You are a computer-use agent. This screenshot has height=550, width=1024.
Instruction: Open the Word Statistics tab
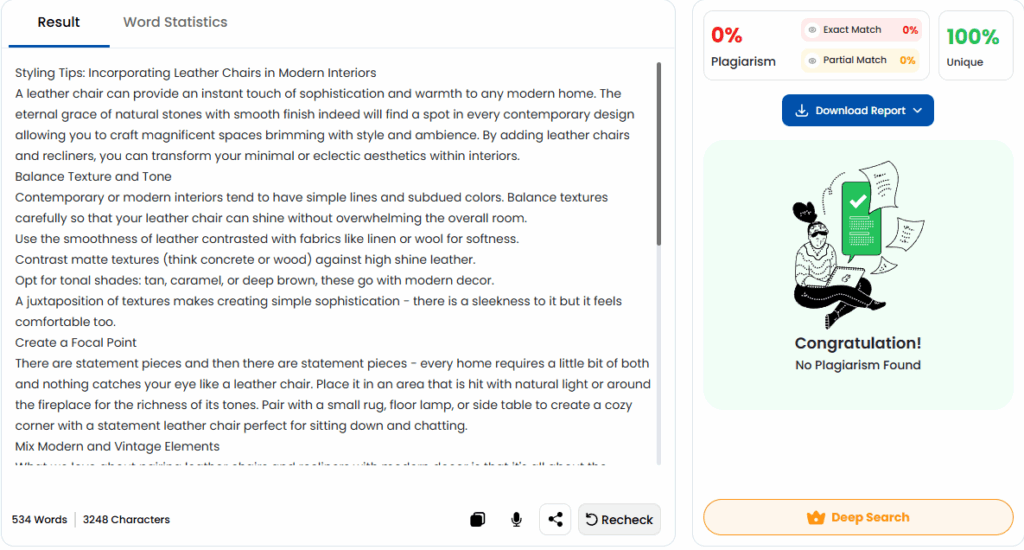(x=175, y=22)
